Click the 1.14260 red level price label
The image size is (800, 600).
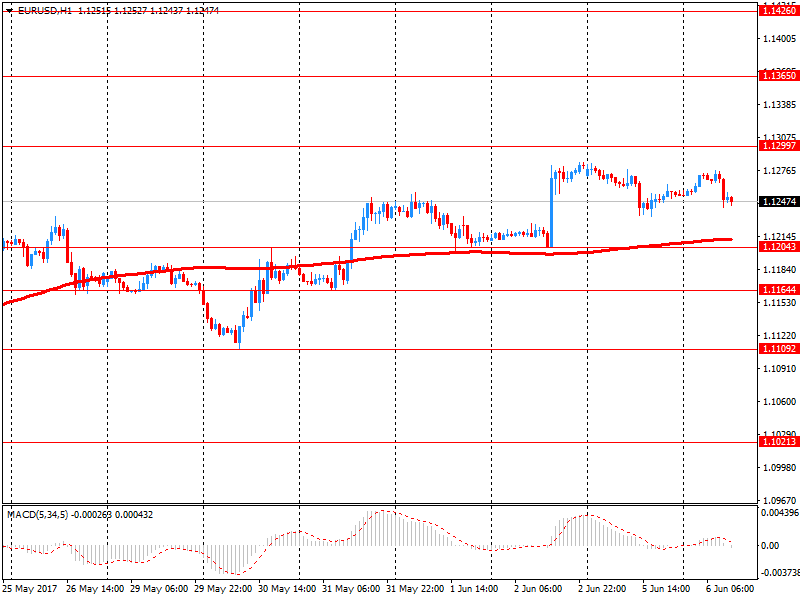[779, 11]
